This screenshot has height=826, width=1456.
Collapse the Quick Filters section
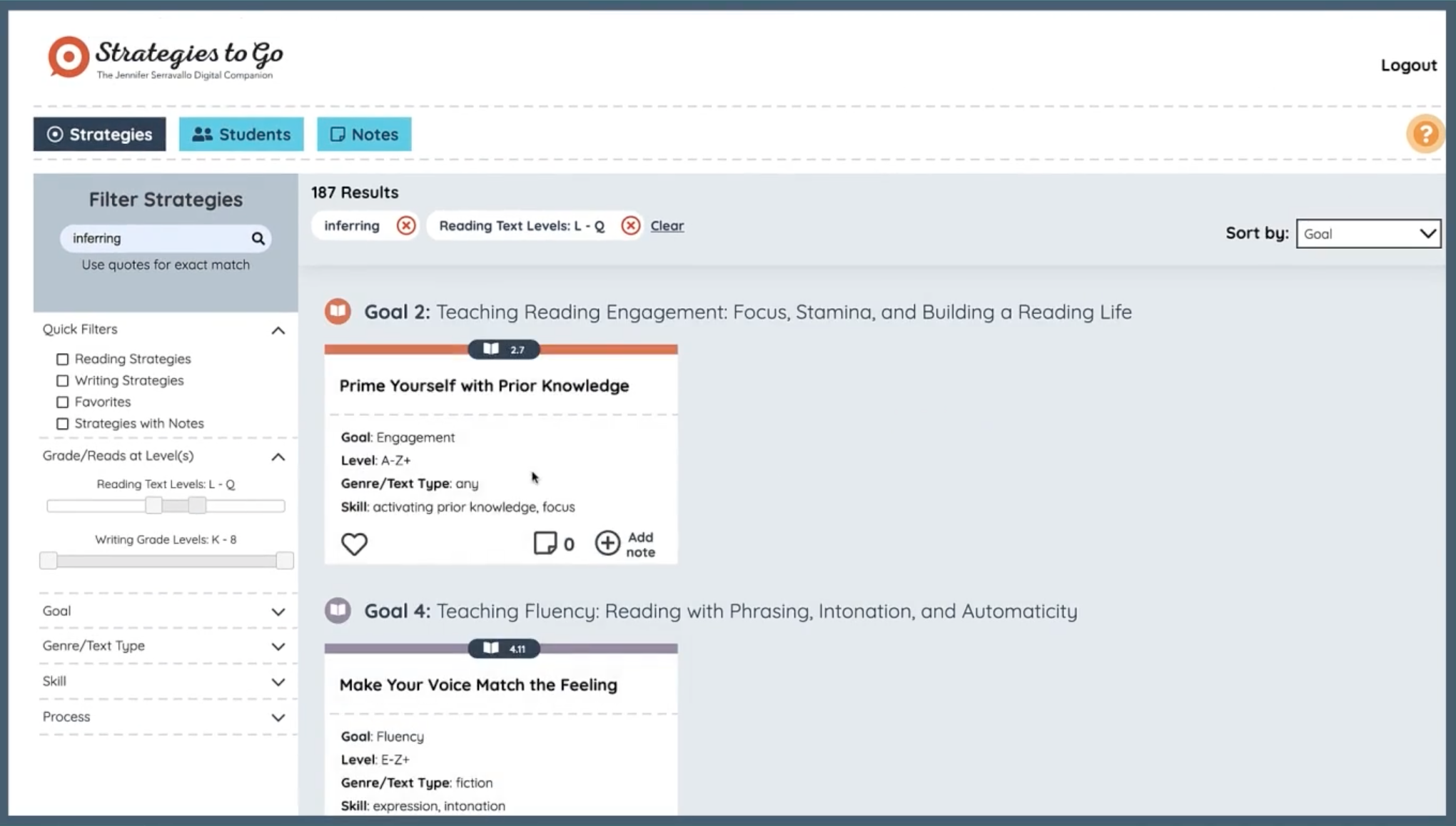click(x=278, y=330)
